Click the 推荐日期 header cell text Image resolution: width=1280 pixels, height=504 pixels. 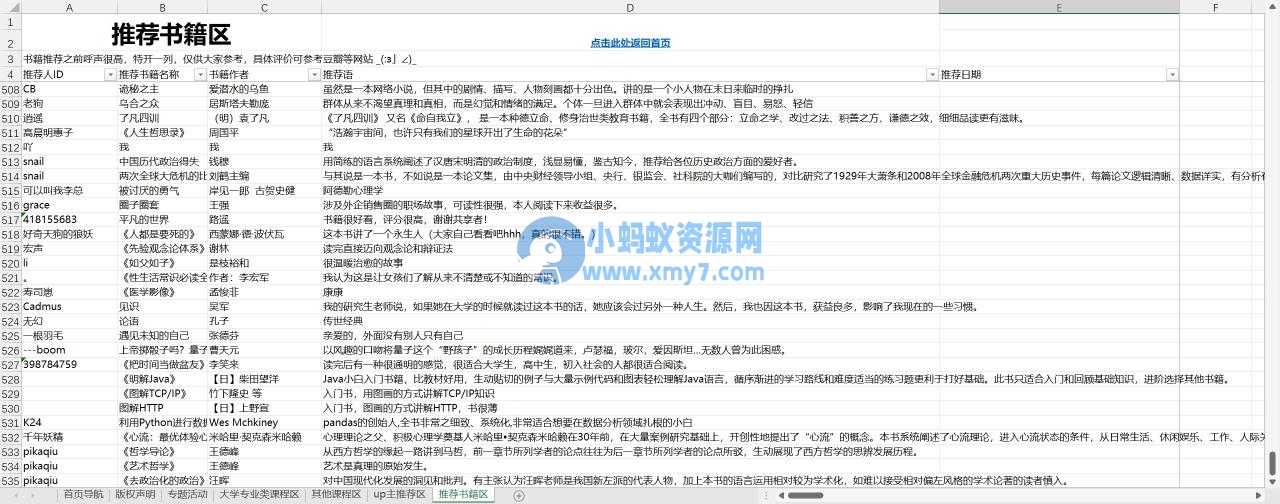tap(961, 75)
